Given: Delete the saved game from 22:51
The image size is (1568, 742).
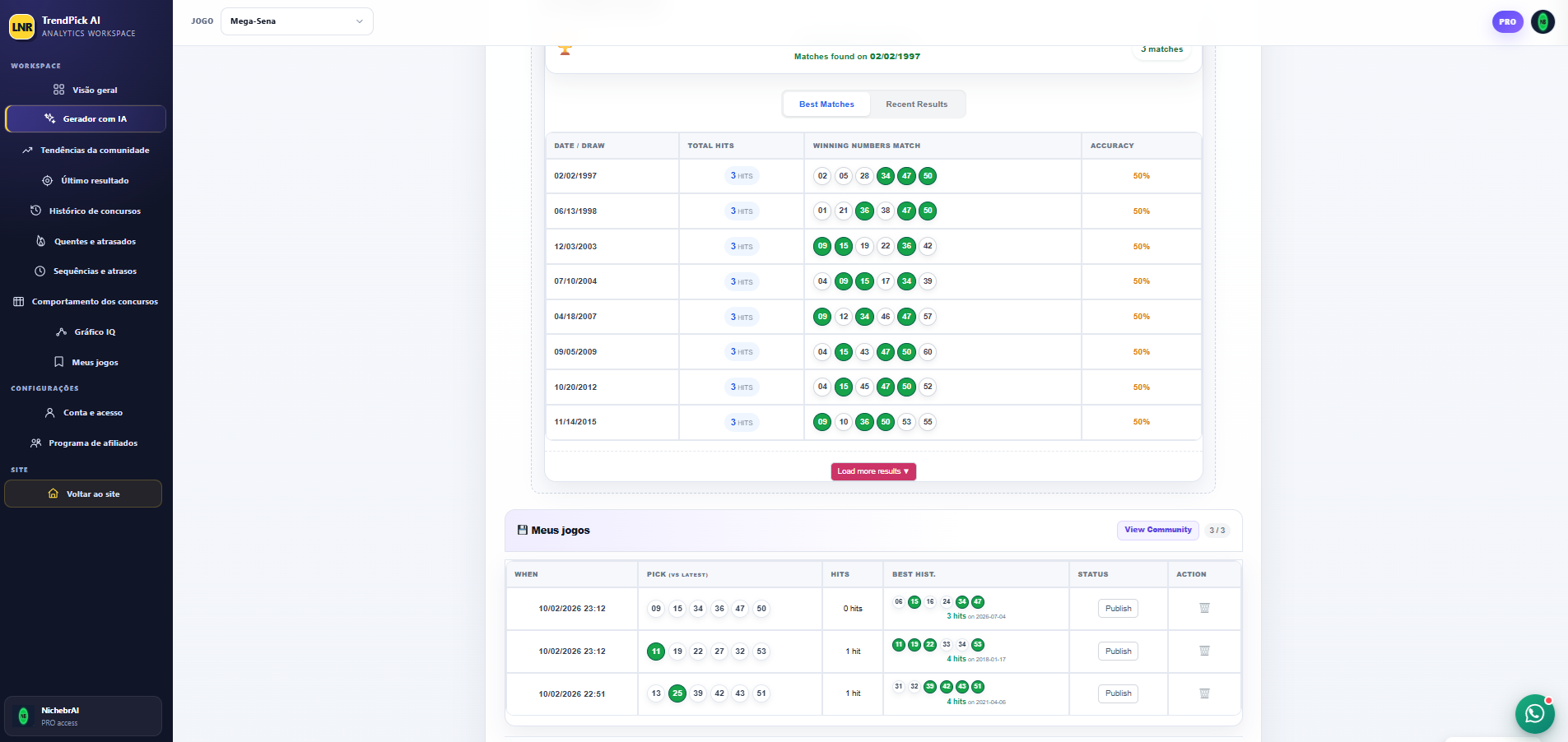Looking at the screenshot, I should pyautogui.click(x=1204, y=693).
